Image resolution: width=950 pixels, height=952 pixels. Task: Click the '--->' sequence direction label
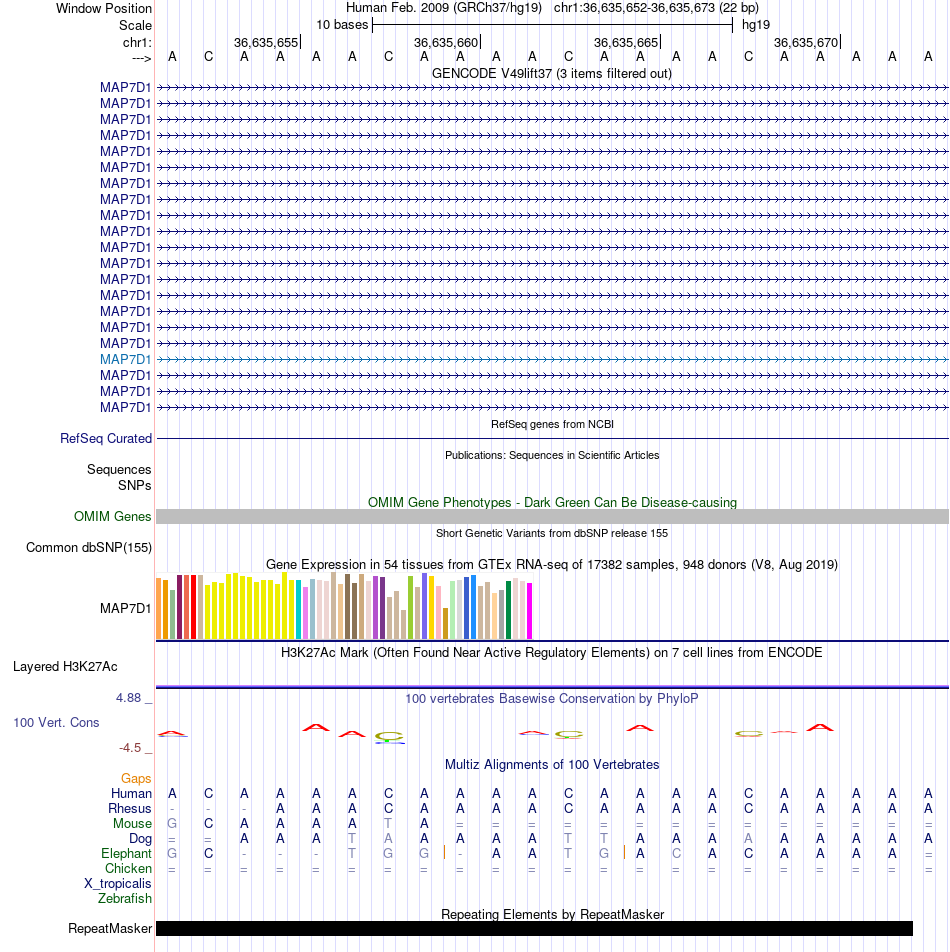click(141, 58)
